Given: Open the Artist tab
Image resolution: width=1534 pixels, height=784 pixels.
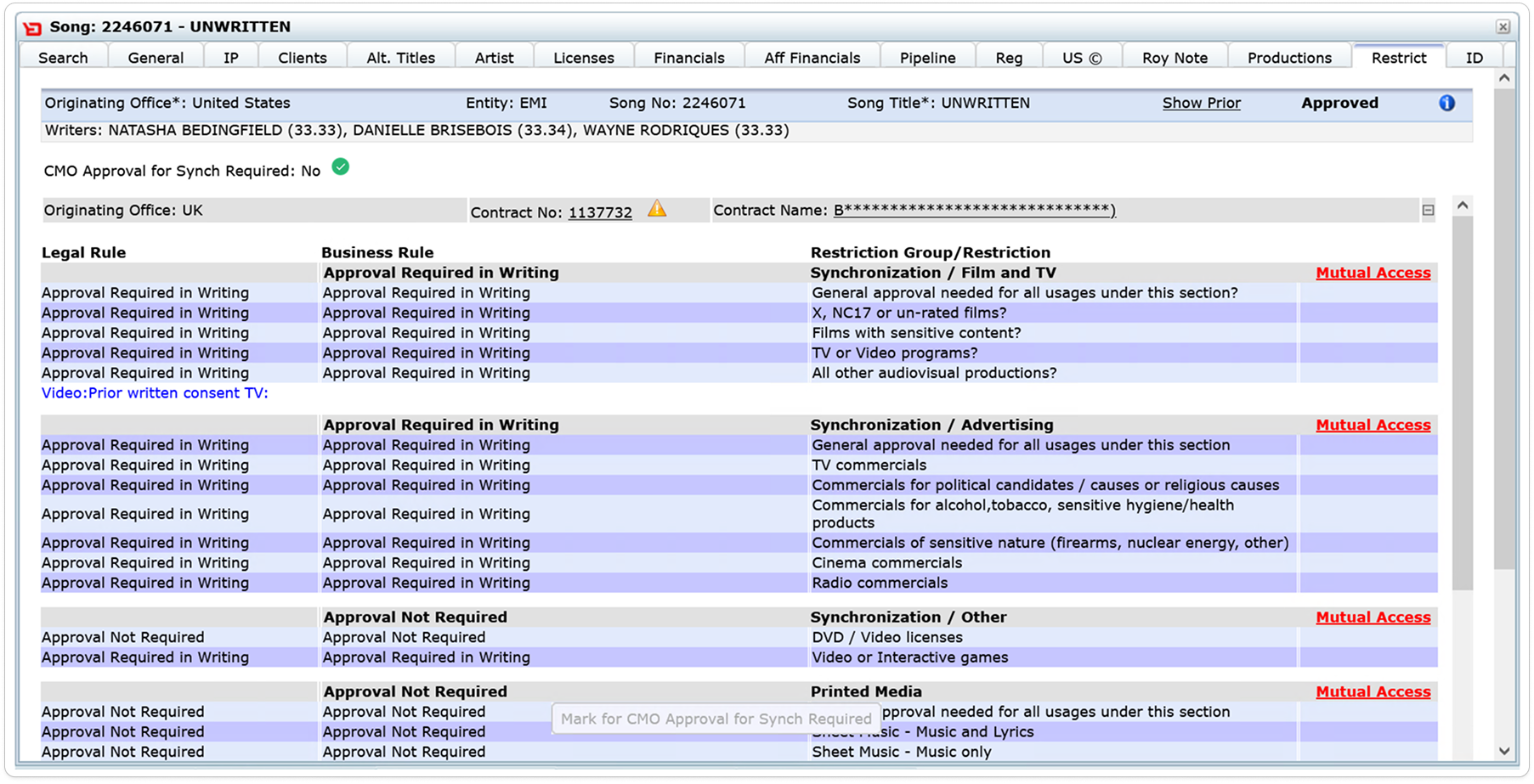Looking at the screenshot, I should point(495,58).
